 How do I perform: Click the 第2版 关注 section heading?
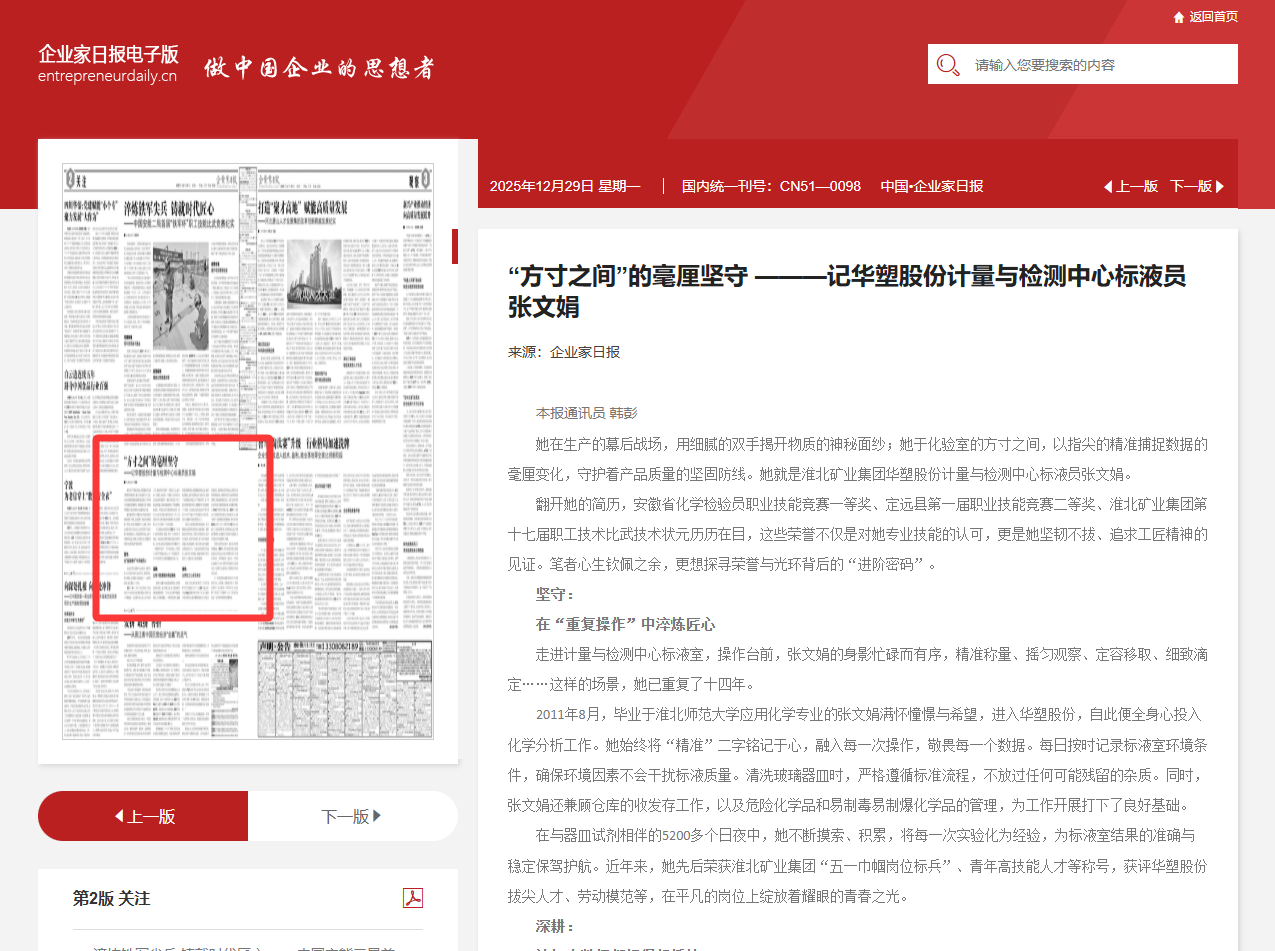(111, 898)
